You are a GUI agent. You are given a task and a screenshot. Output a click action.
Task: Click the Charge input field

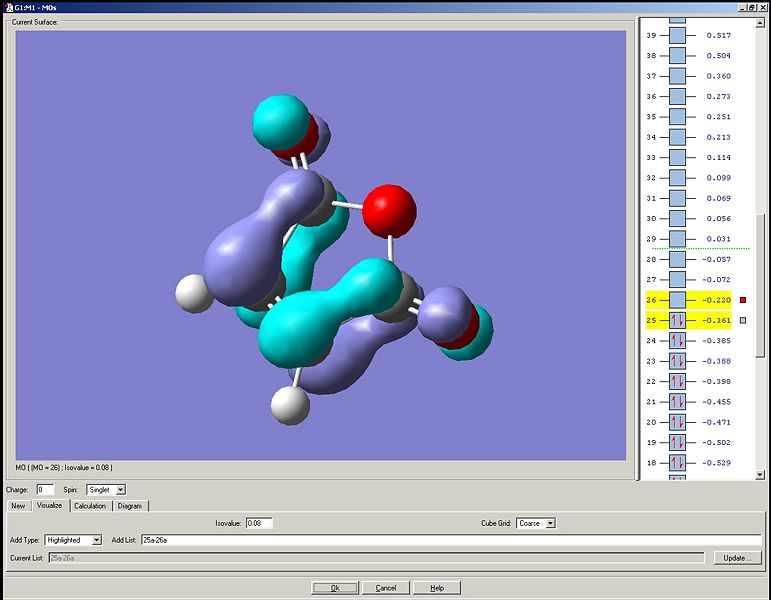(x=45, y=490)
